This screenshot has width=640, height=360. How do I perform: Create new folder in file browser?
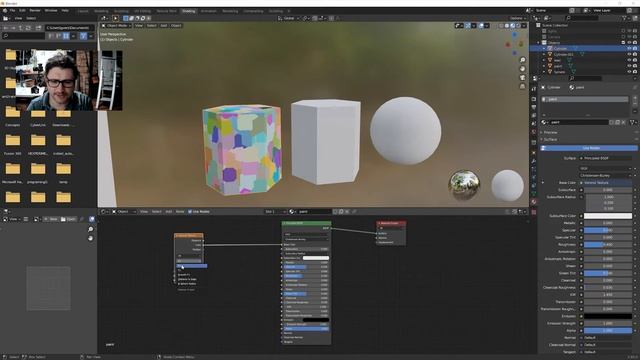click(x=38, y=28)
